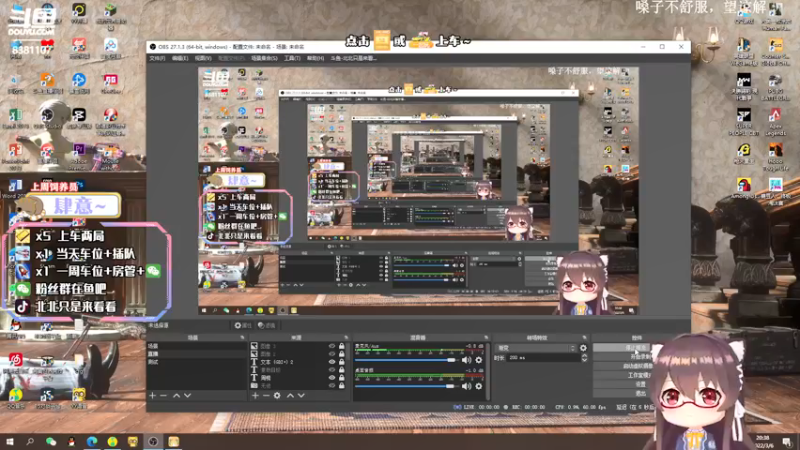Toggle visibility eye of the 网格 text source
Viewport: 800px width, 450px height.
click(x=332, y=378)
